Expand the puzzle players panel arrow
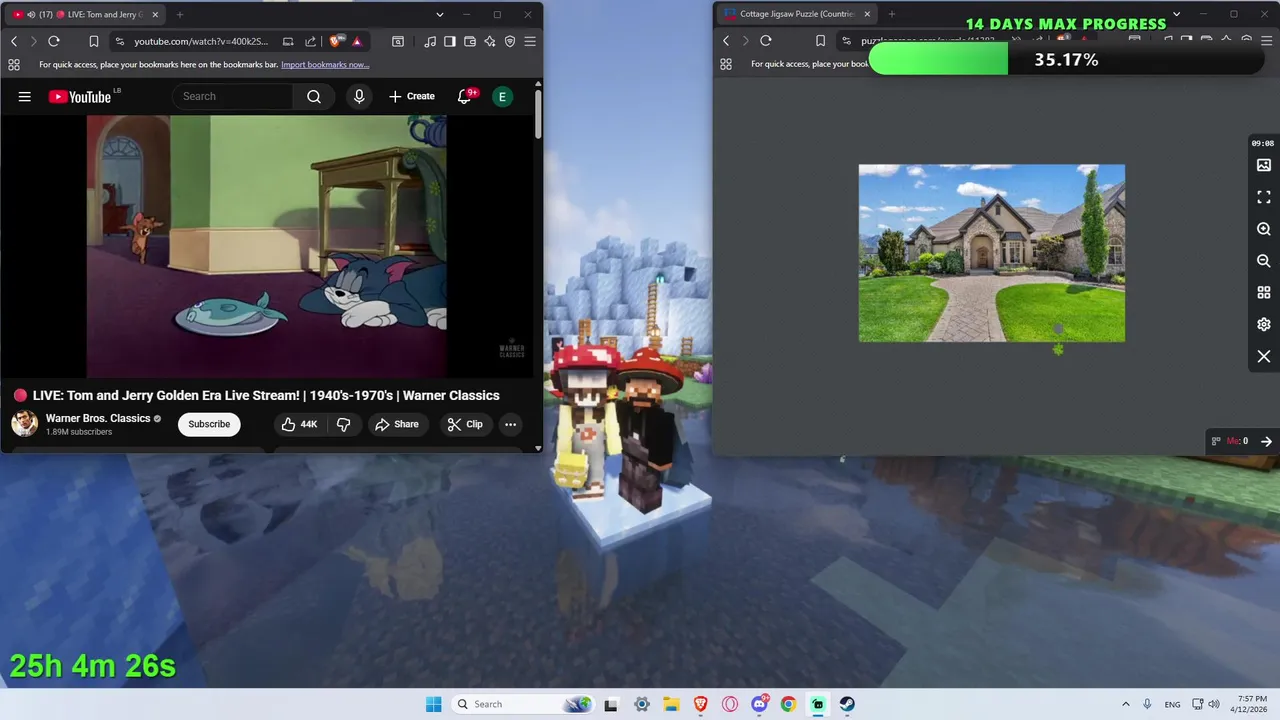 [1266, 441]
